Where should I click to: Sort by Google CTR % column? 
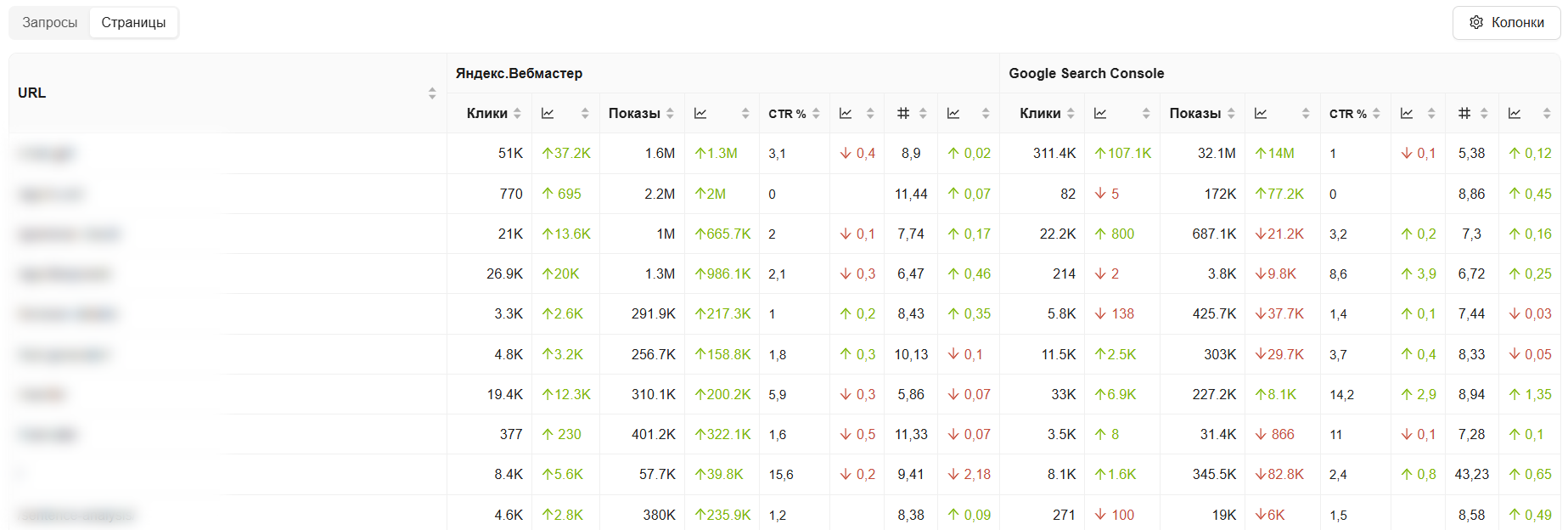pyautogui.click(x=1348, y=114)
